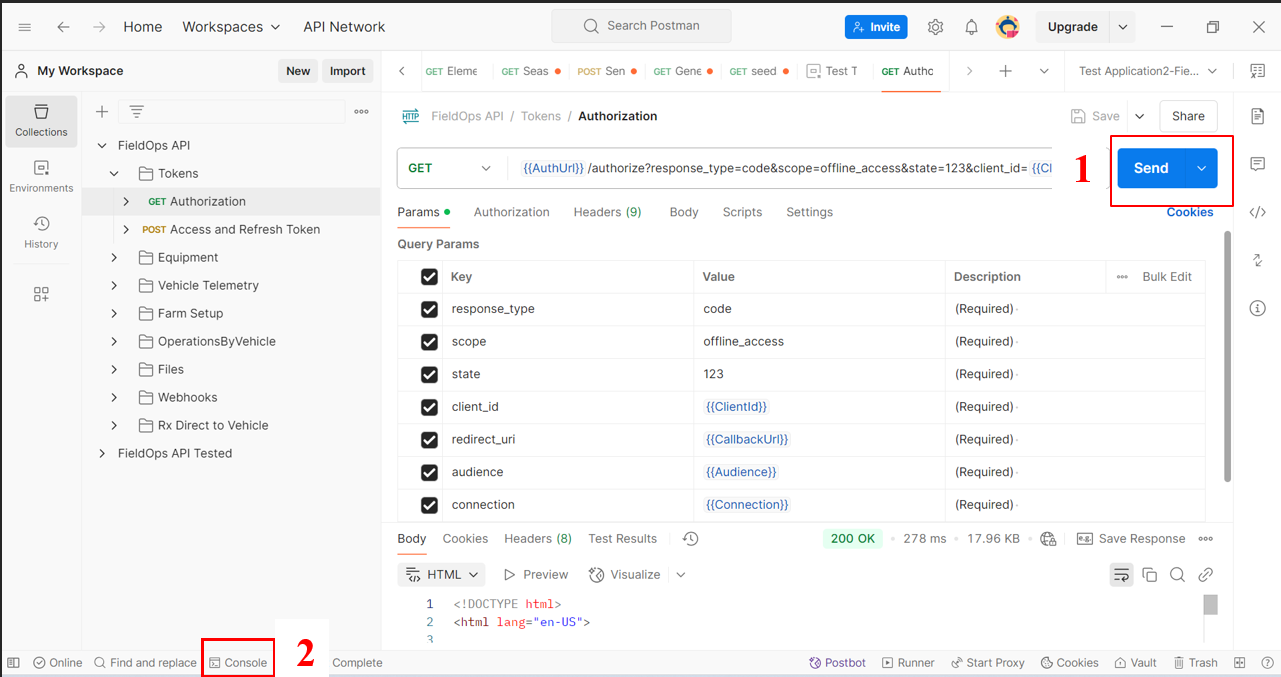Open the Console in status bar
The width and height of the screenshot is (1281, 677).
[x=238, y=663]
